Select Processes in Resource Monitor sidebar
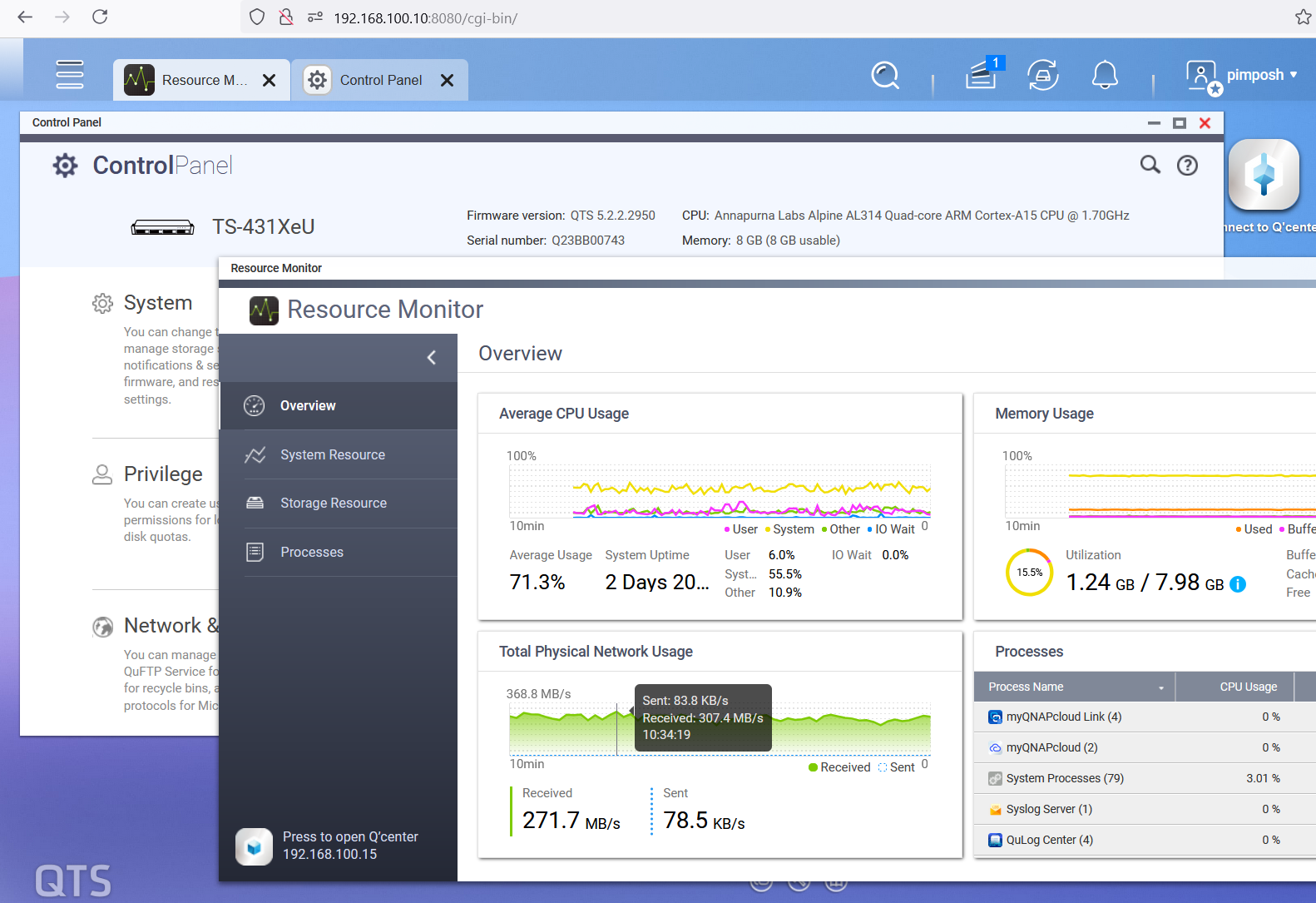1316x903 pixels. click(339, 552)
